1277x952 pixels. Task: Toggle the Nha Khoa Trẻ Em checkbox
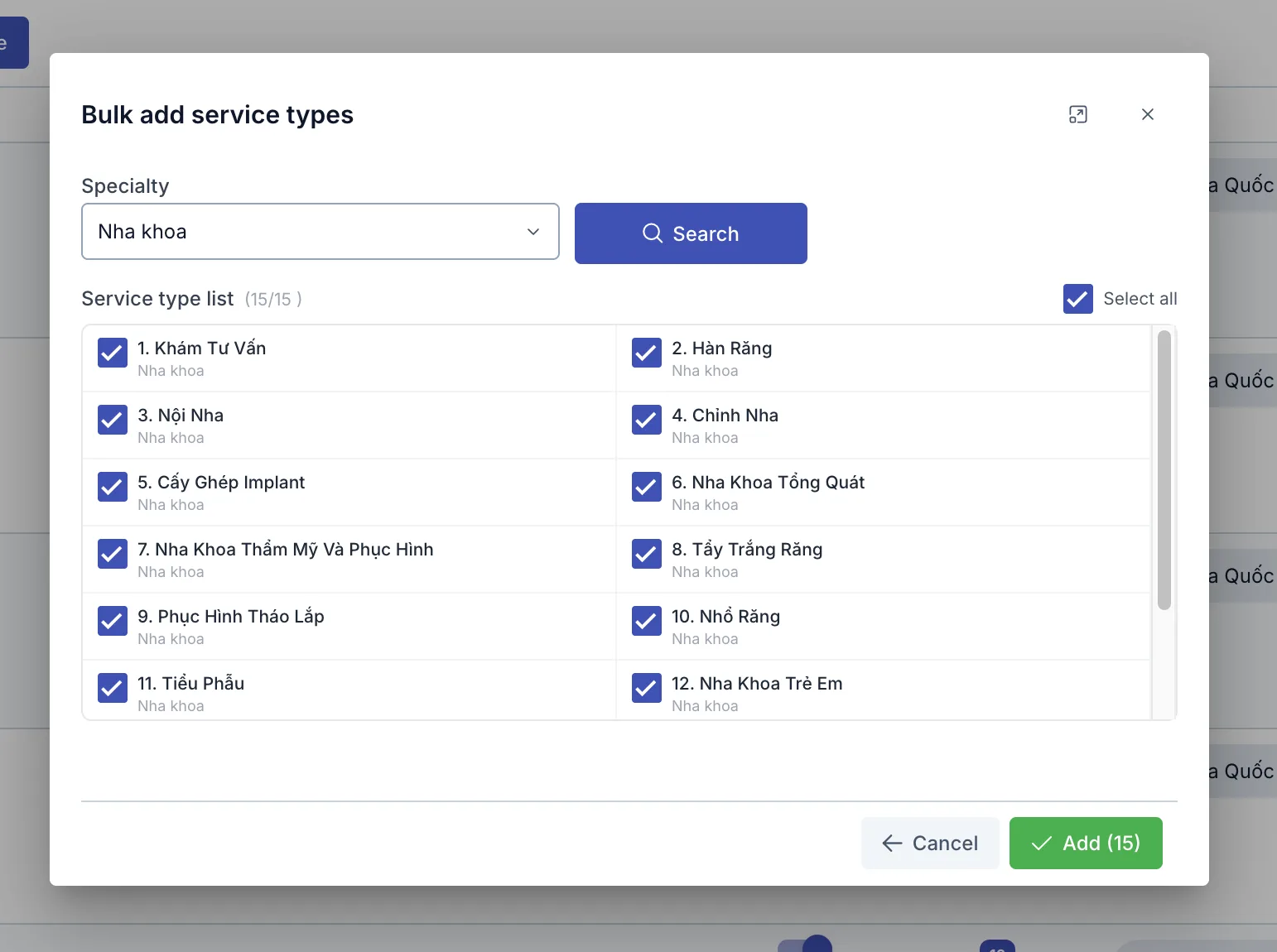647,688
